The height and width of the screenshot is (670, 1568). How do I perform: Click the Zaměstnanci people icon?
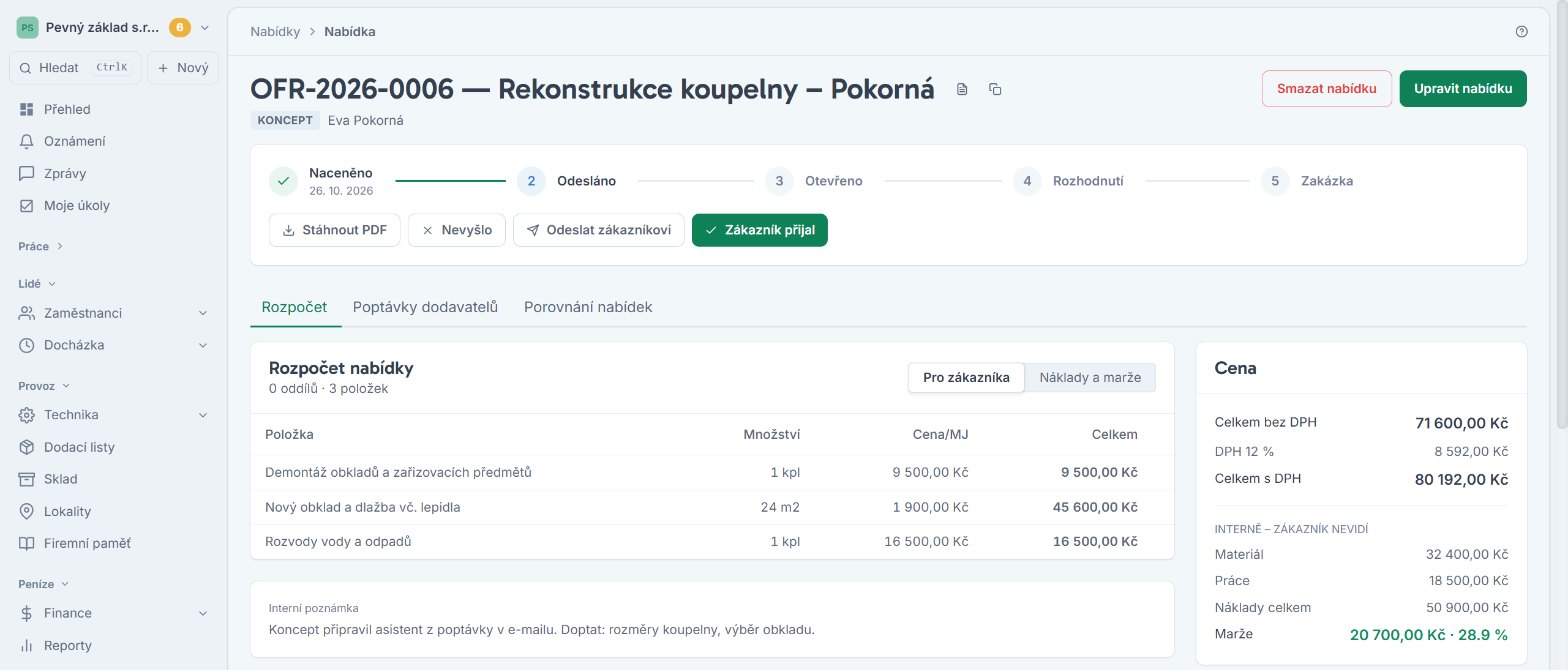pos(27,313)
